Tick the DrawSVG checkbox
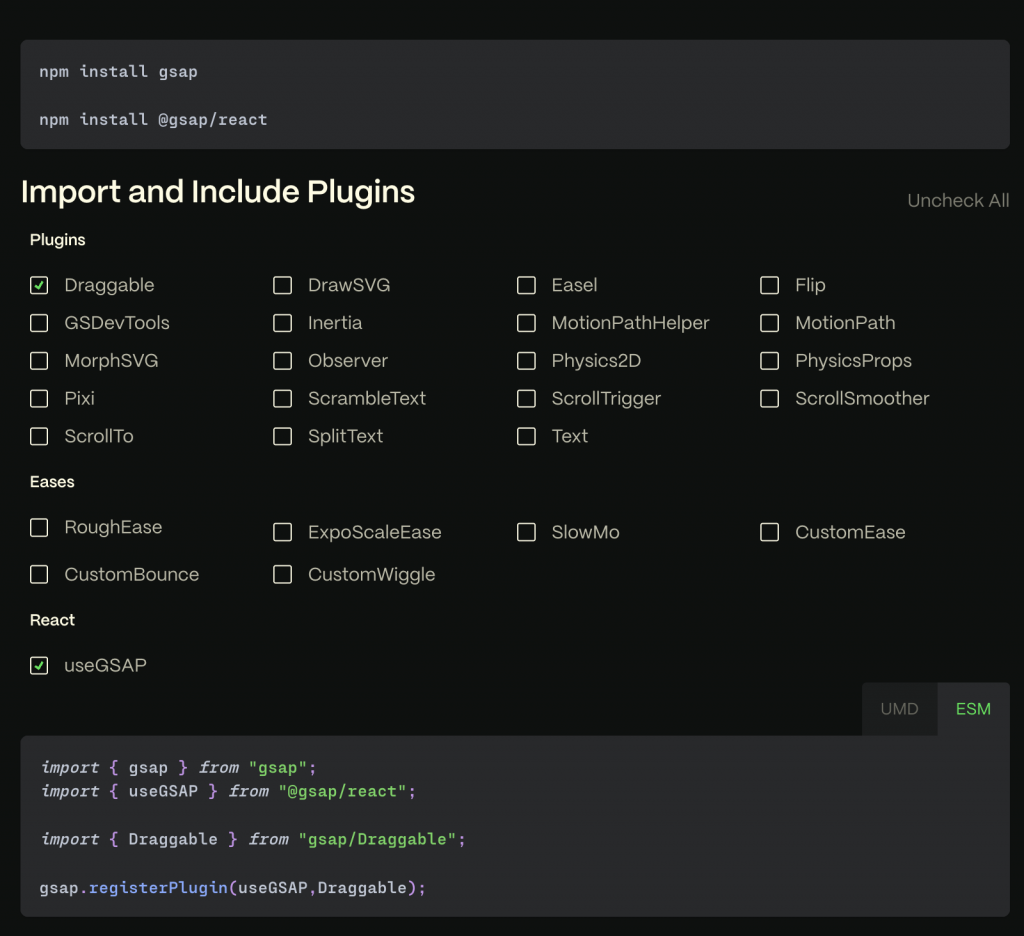The width and height of the screenshot is (1024, 936). coord(283,286)
